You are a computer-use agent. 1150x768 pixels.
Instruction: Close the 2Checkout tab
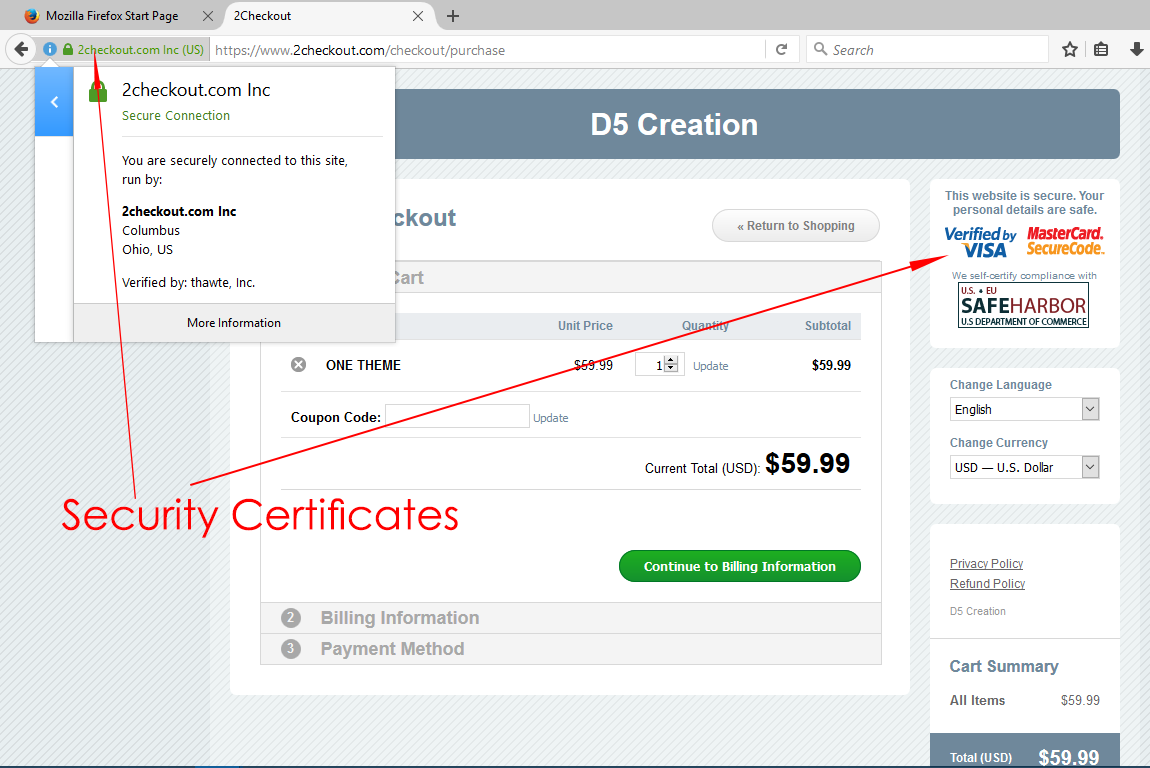(x=417, y=15)
